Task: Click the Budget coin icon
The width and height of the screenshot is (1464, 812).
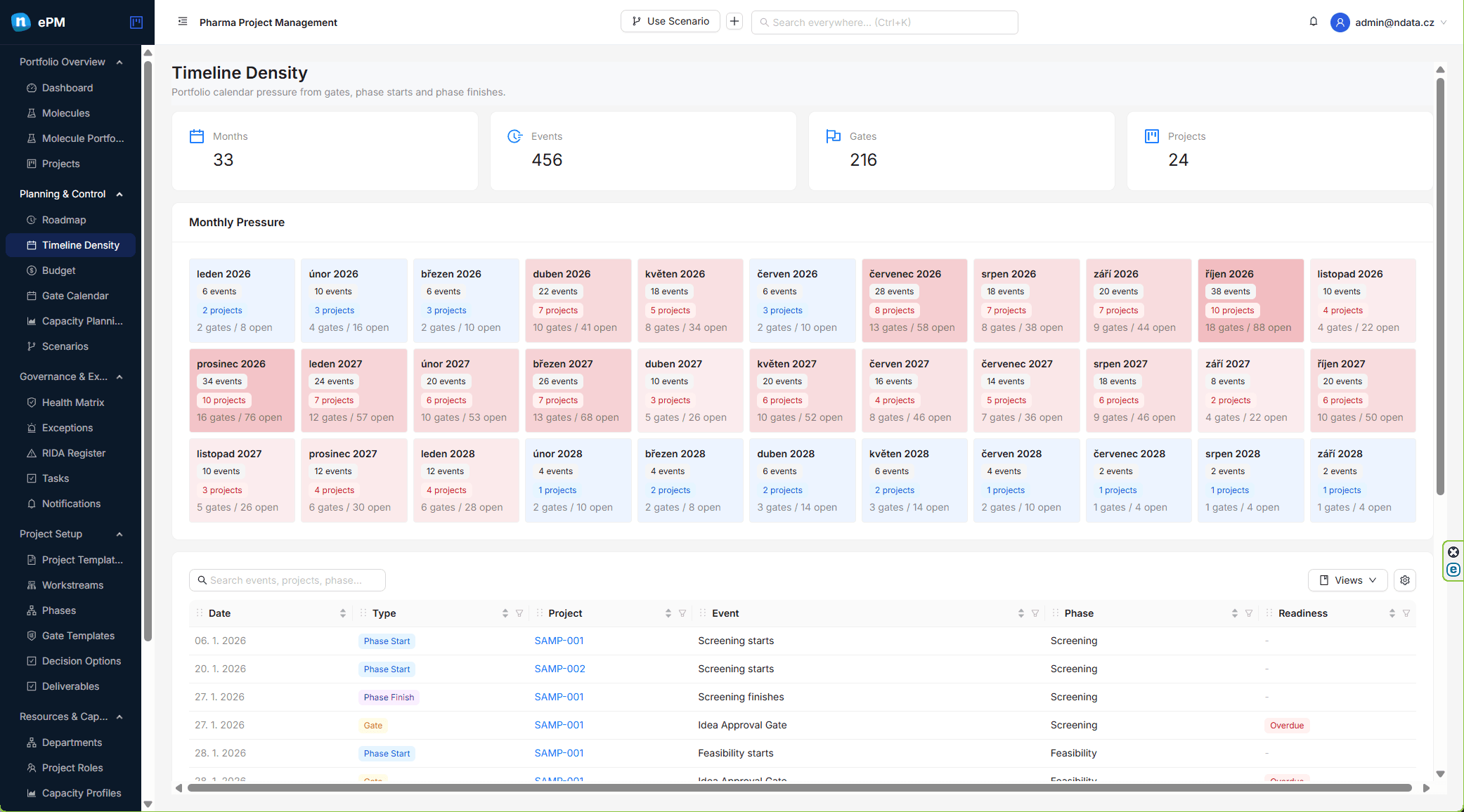Action: 32,270
